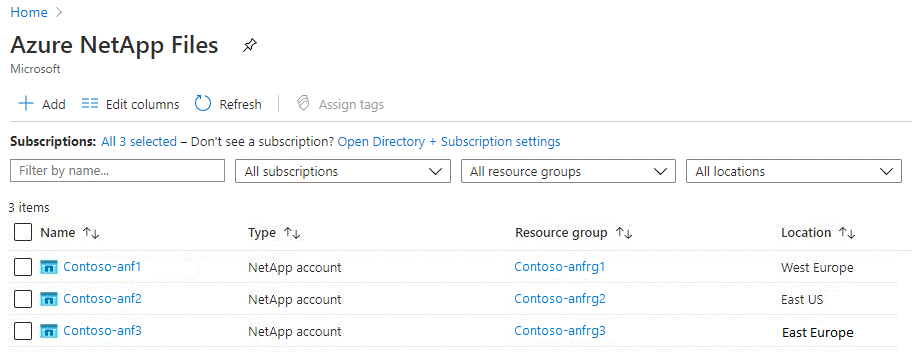Click the Contoso-anf1 NetApp account icon
Screen dimensions: 921x361
point(49,267)
